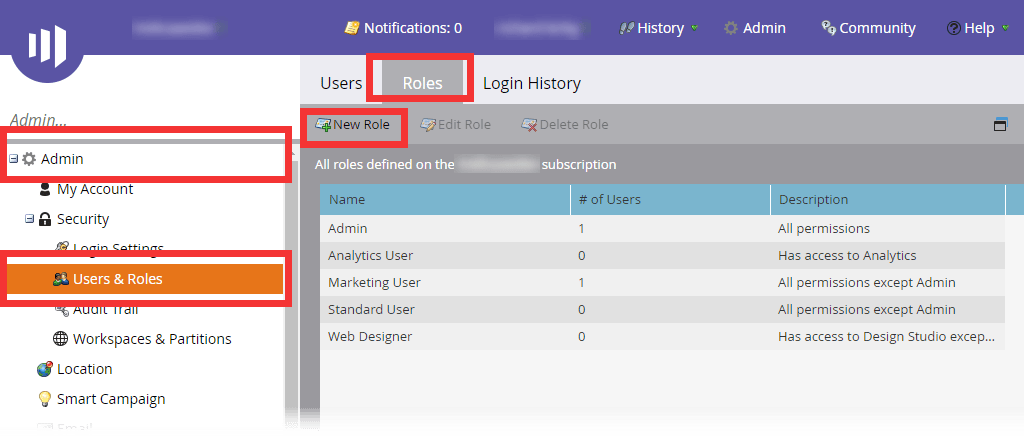Click the window maximize icon in toolbar

1000,125
